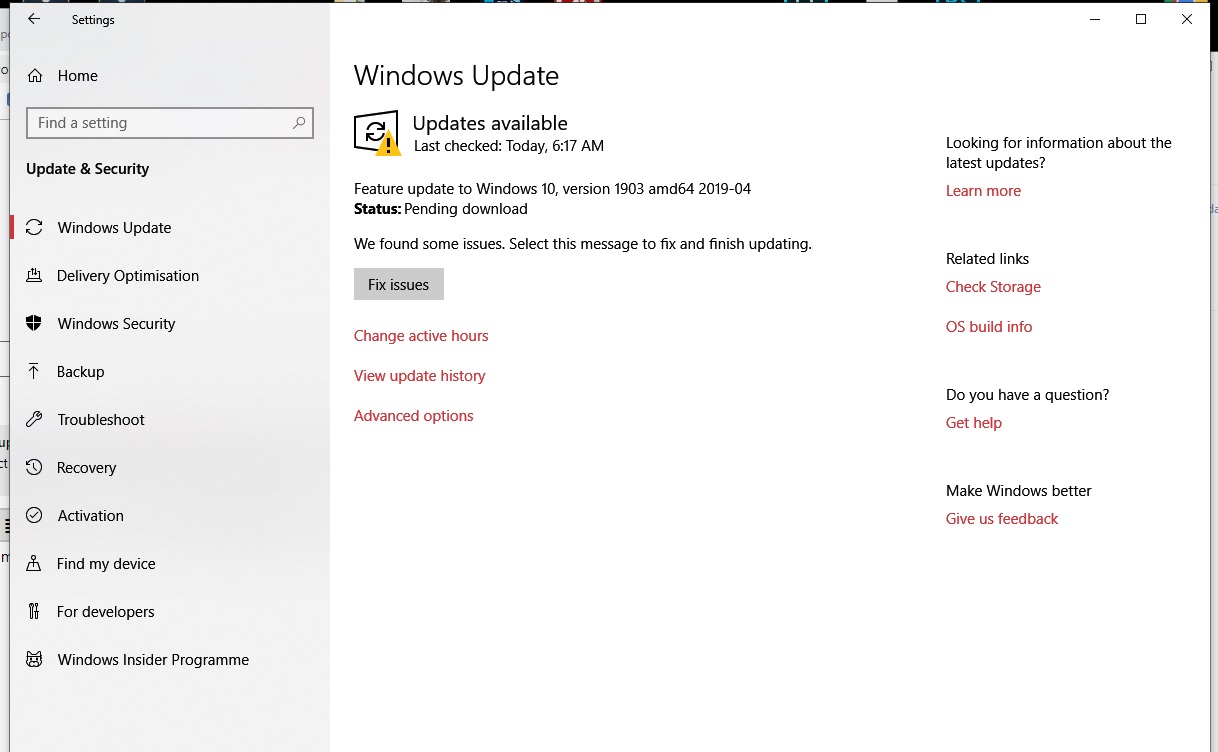This screenshot has height=752, width=1218.
Task: Click the Recovery clock icon
Action: click(34, 468)
